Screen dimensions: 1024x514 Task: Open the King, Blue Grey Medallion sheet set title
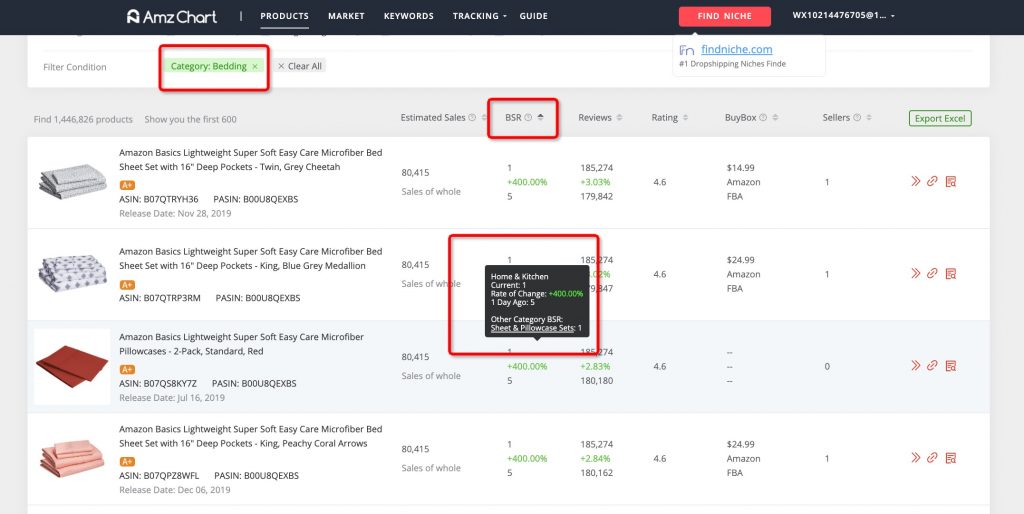coord(251,259)
